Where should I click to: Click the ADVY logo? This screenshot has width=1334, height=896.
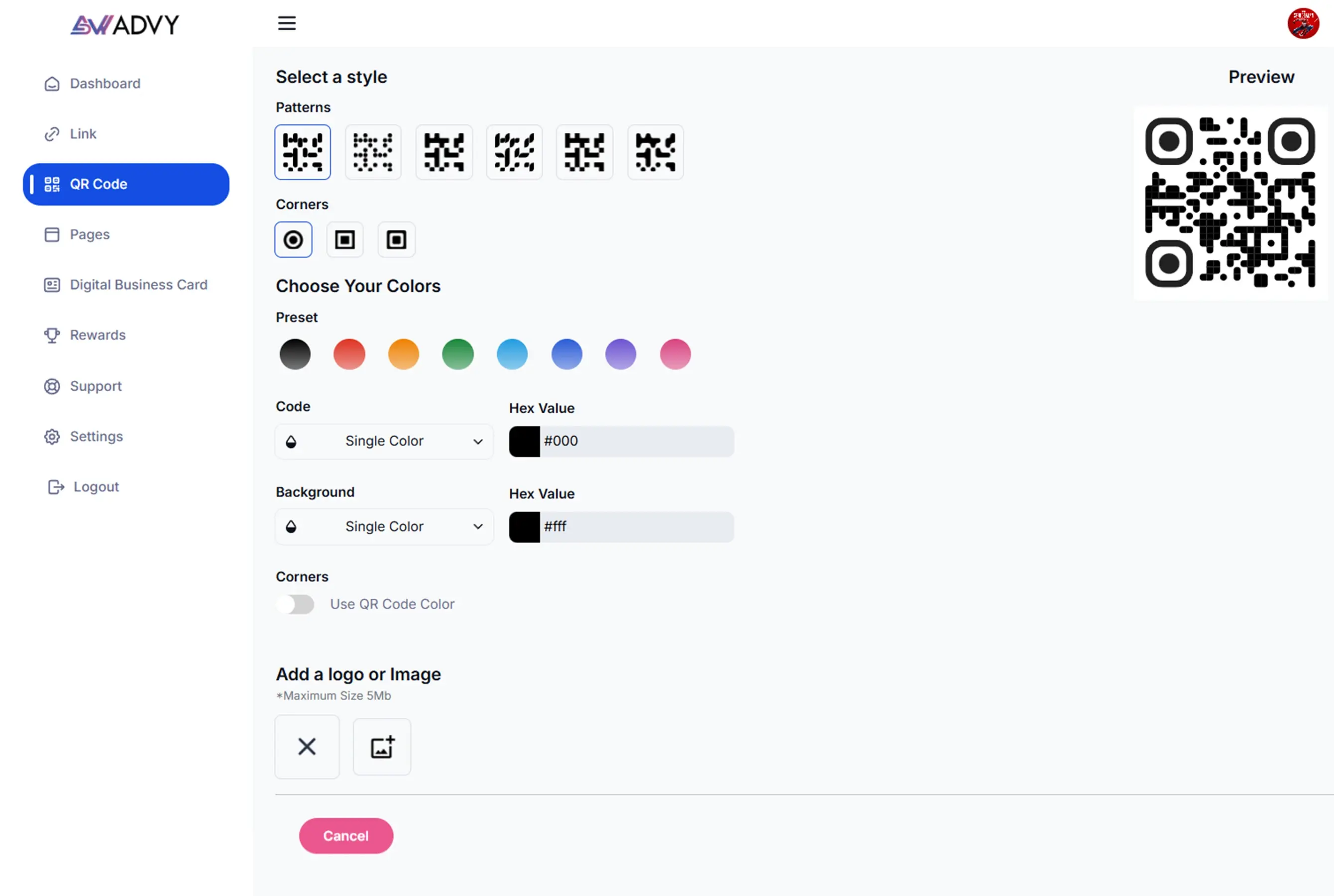[124, 24]
